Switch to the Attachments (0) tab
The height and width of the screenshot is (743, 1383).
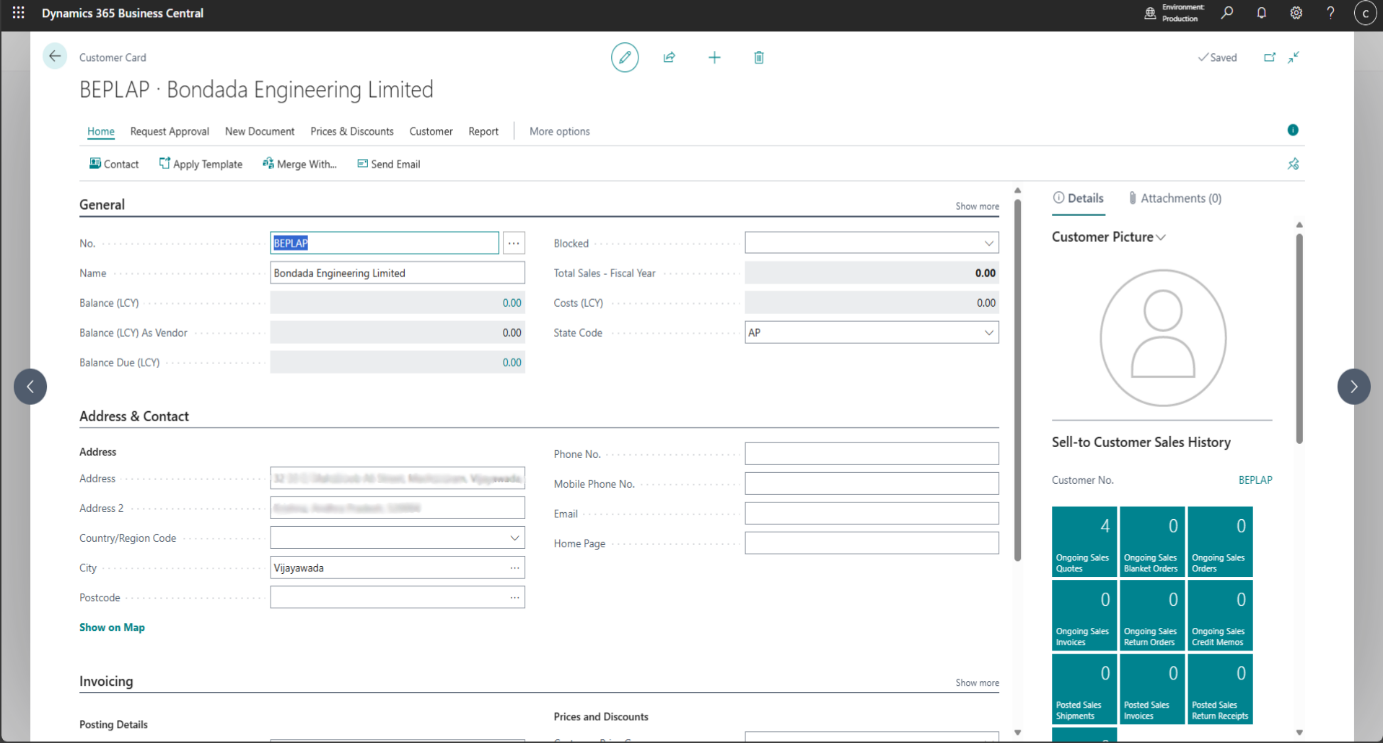tap(1175, 198)
